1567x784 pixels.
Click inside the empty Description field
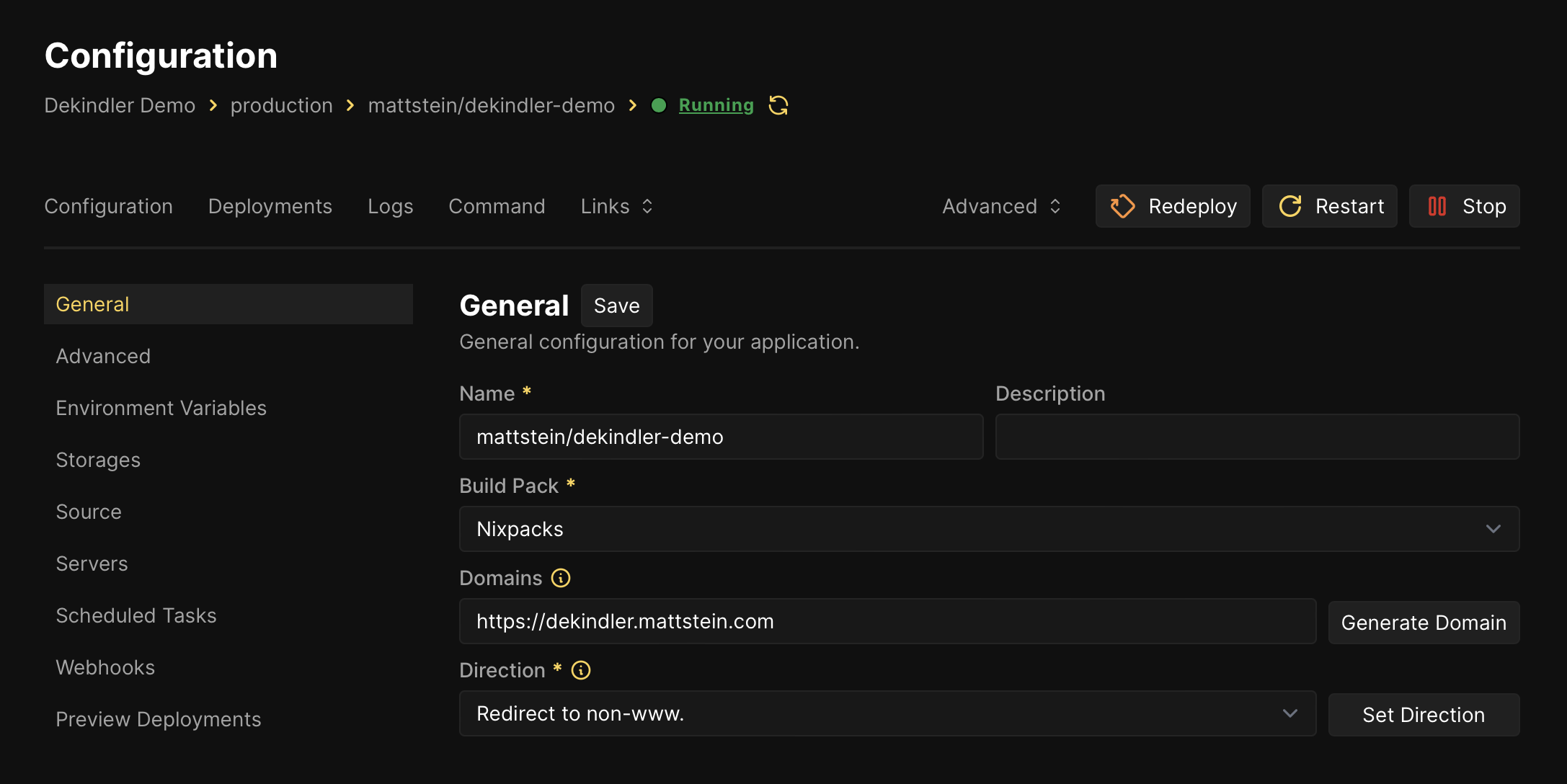click(x=1257, y=437)
